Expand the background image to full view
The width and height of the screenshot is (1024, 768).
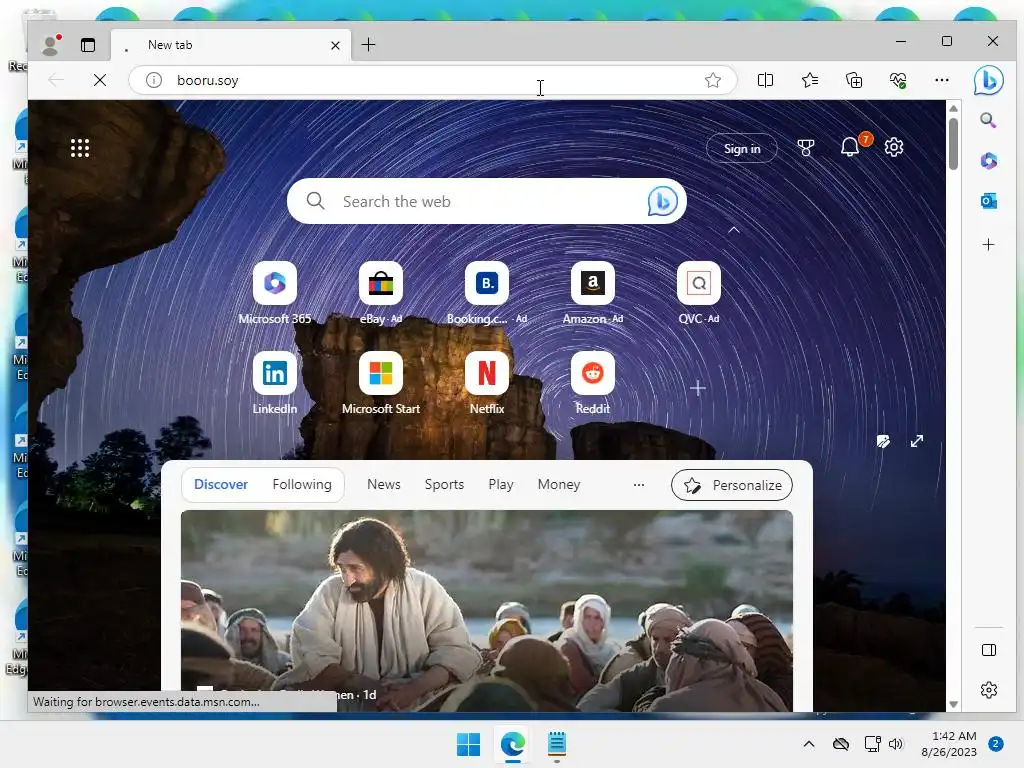pos(917,441)
